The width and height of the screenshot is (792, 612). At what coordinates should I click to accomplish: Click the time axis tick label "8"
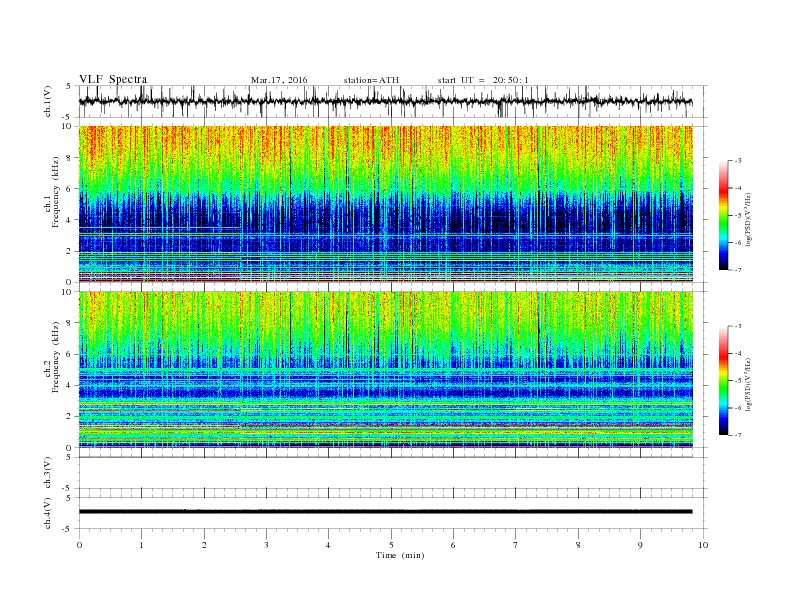click(x=578, y=545)
